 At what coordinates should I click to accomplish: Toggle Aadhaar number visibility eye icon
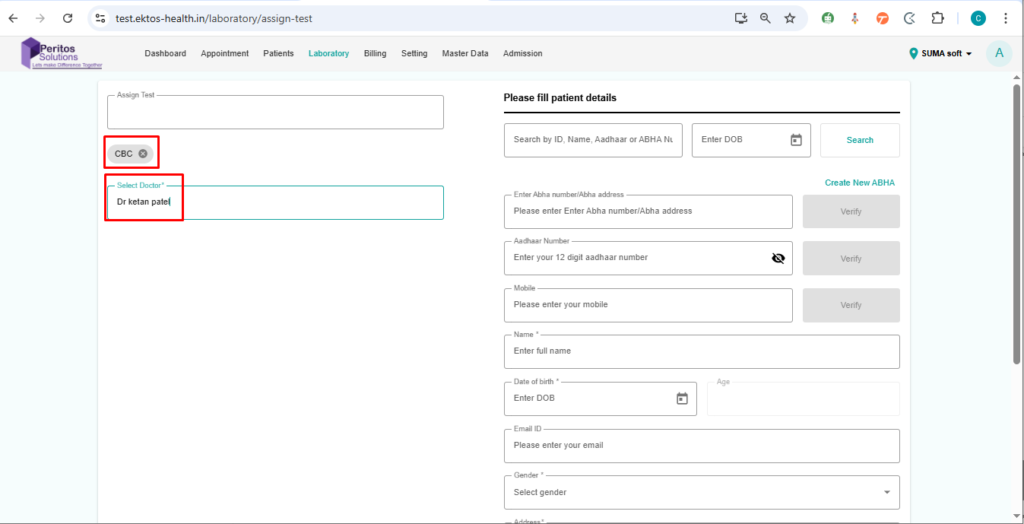[x=778, y=258]
